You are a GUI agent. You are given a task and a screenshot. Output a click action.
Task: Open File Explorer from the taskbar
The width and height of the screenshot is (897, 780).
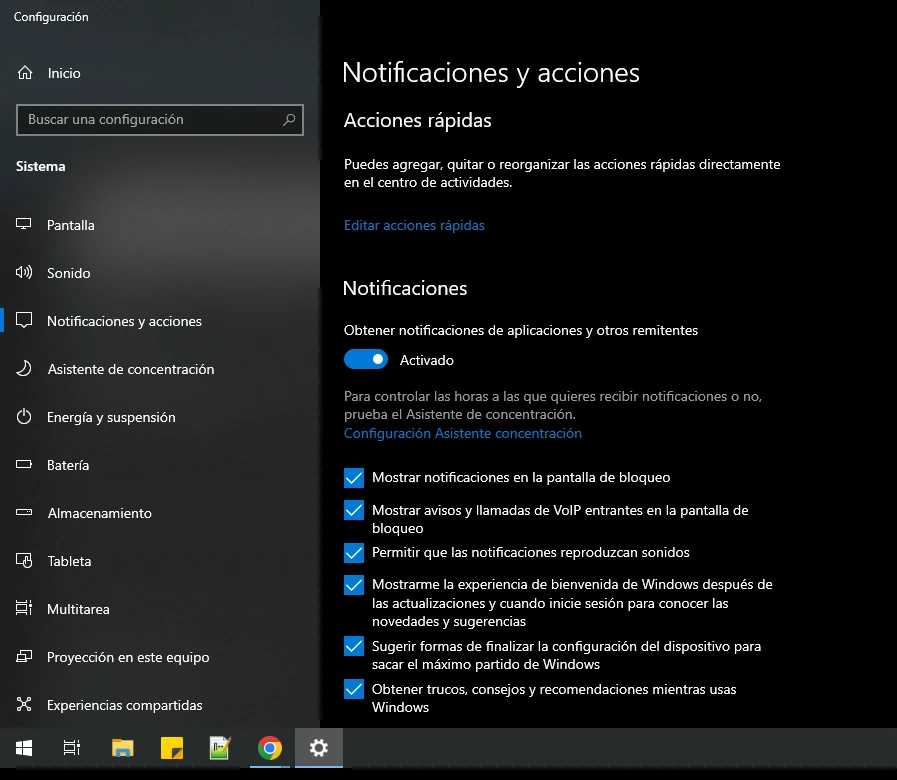122,747
